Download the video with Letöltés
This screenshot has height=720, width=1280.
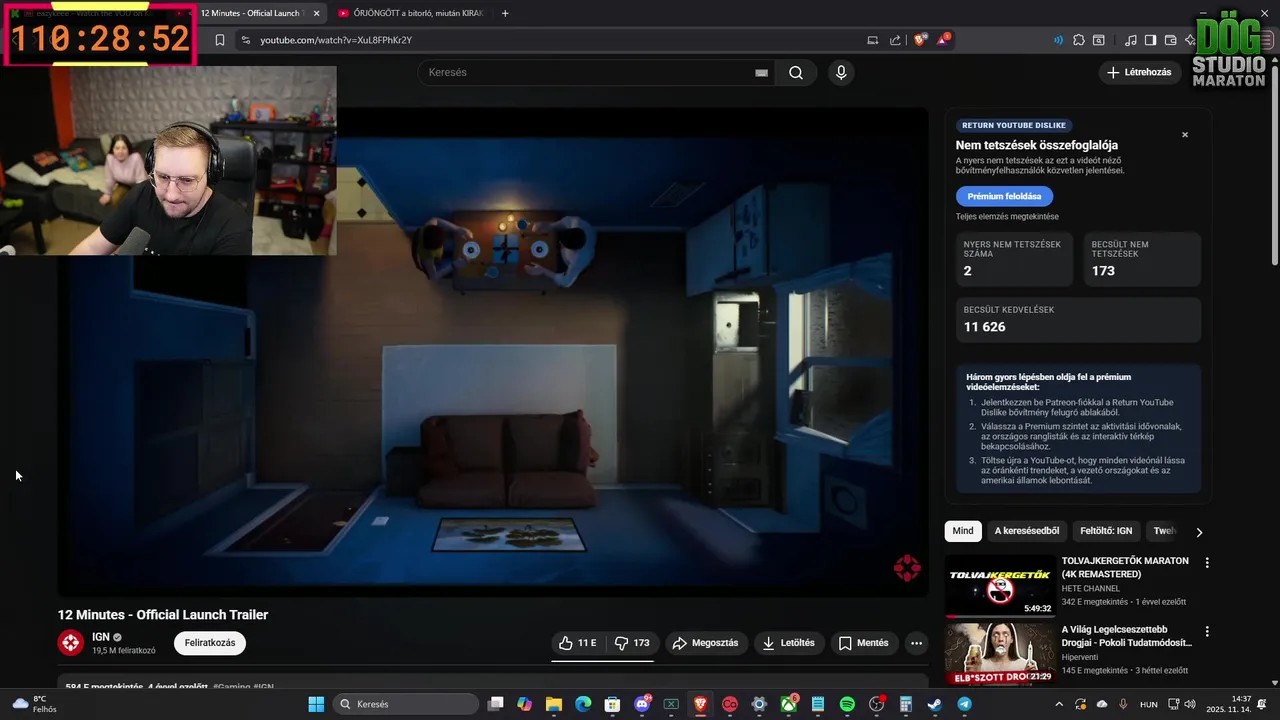[789, 643]
